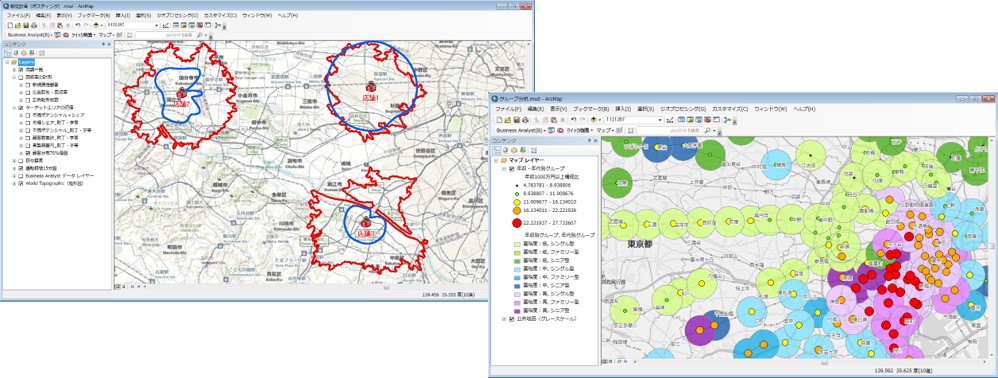Toggle the World Topographic layer checkbox
998x378 pixels.
tap(21, 183)
